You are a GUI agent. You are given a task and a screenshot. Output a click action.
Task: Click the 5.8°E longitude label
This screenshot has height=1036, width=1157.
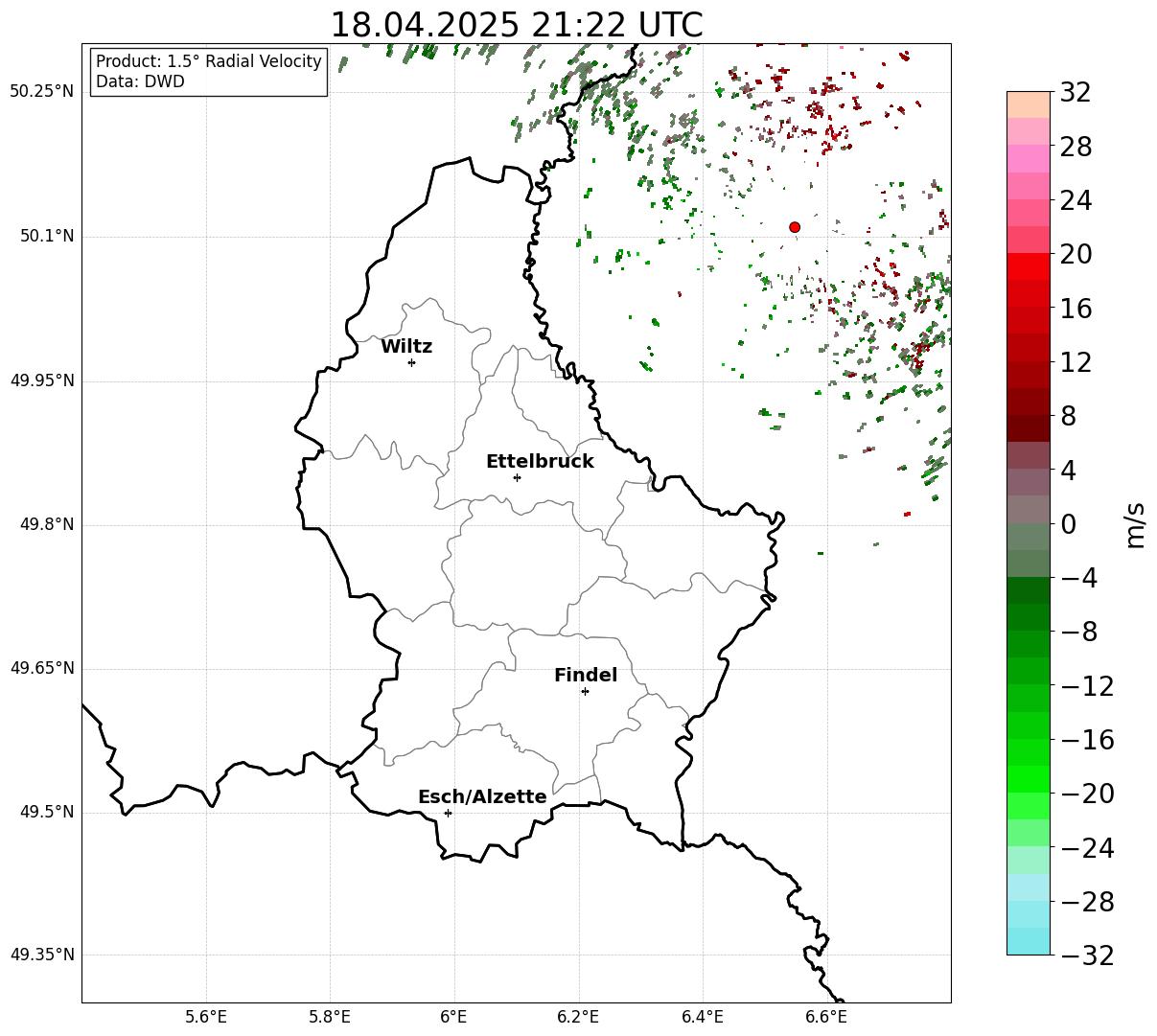[330, 1017]
